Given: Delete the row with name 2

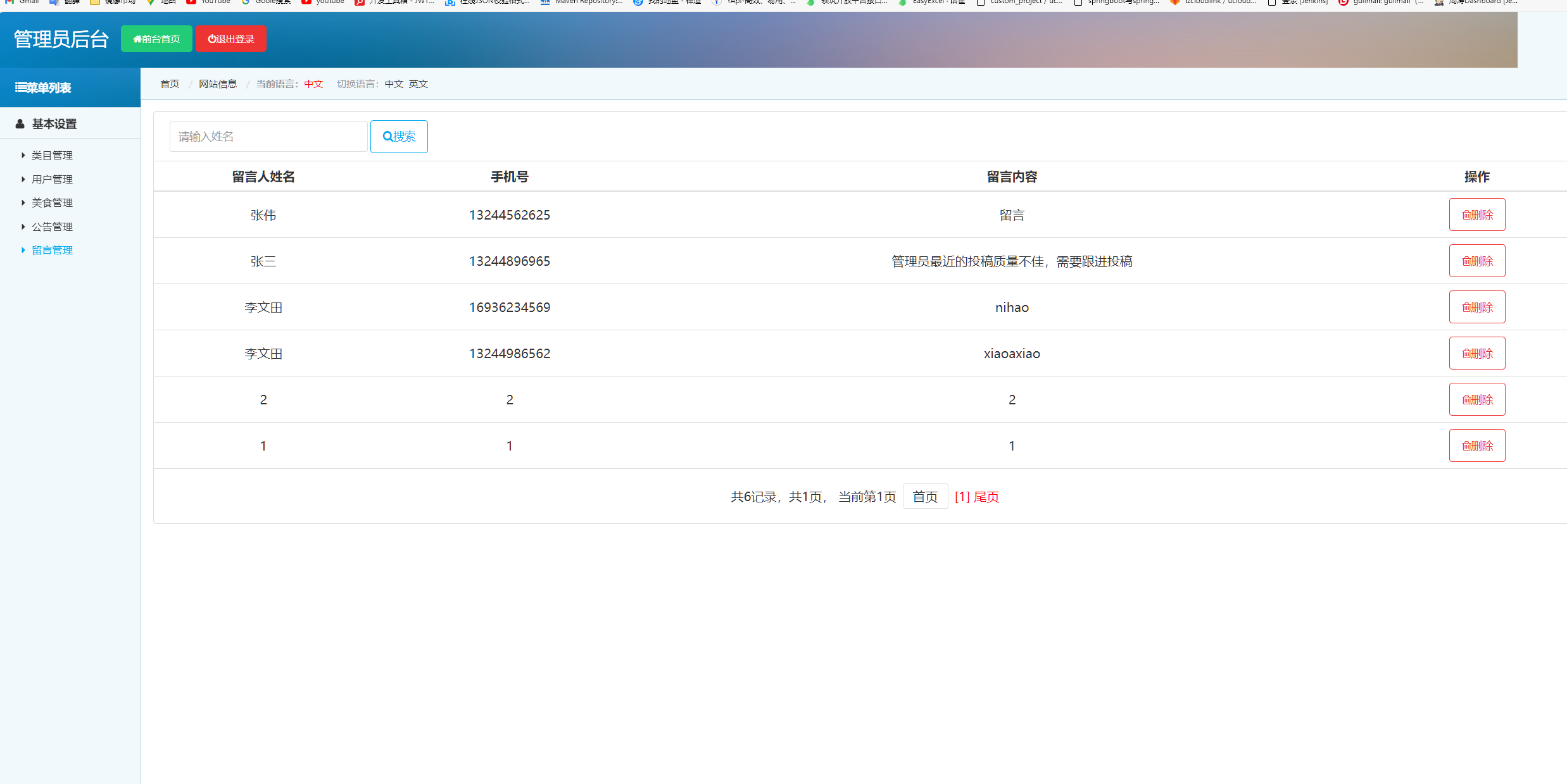Looking at the screenshot, I should coord(1477,400).
